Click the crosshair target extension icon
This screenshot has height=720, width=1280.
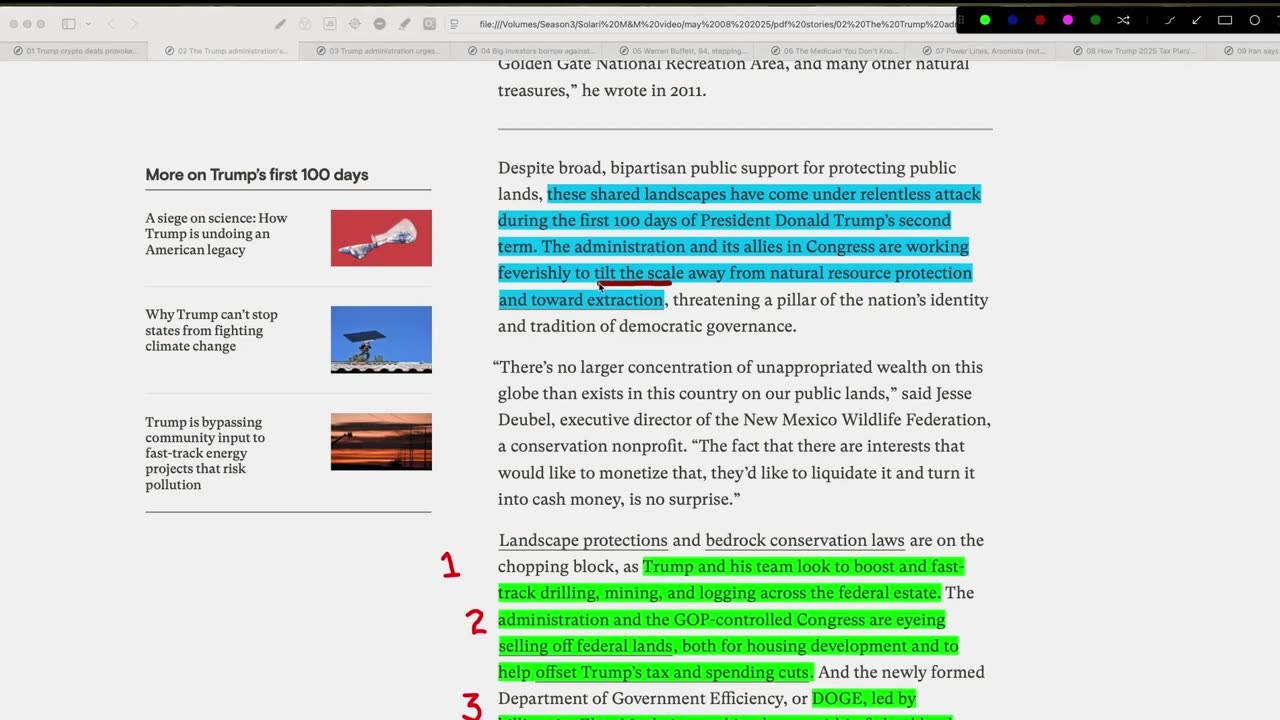(354, 24)
